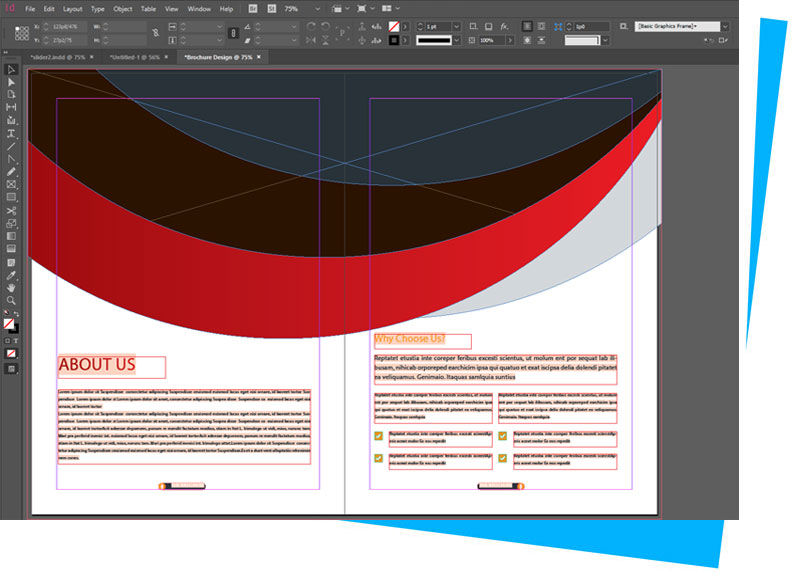The image size is (800, 572).
Task: Open the zoom level 75% dropdown
Action: coord(318,9)
